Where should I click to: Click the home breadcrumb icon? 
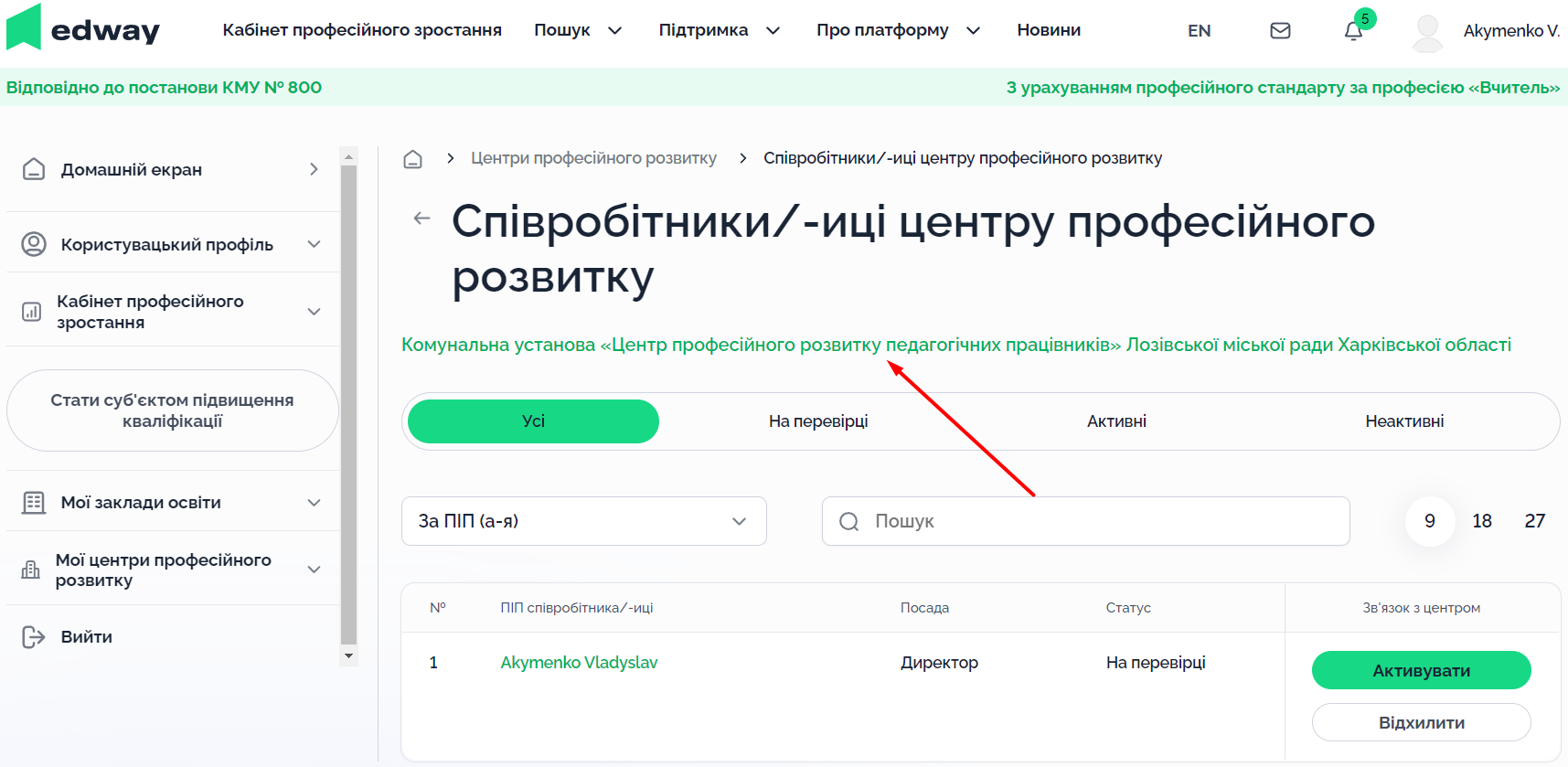[413, 159]
